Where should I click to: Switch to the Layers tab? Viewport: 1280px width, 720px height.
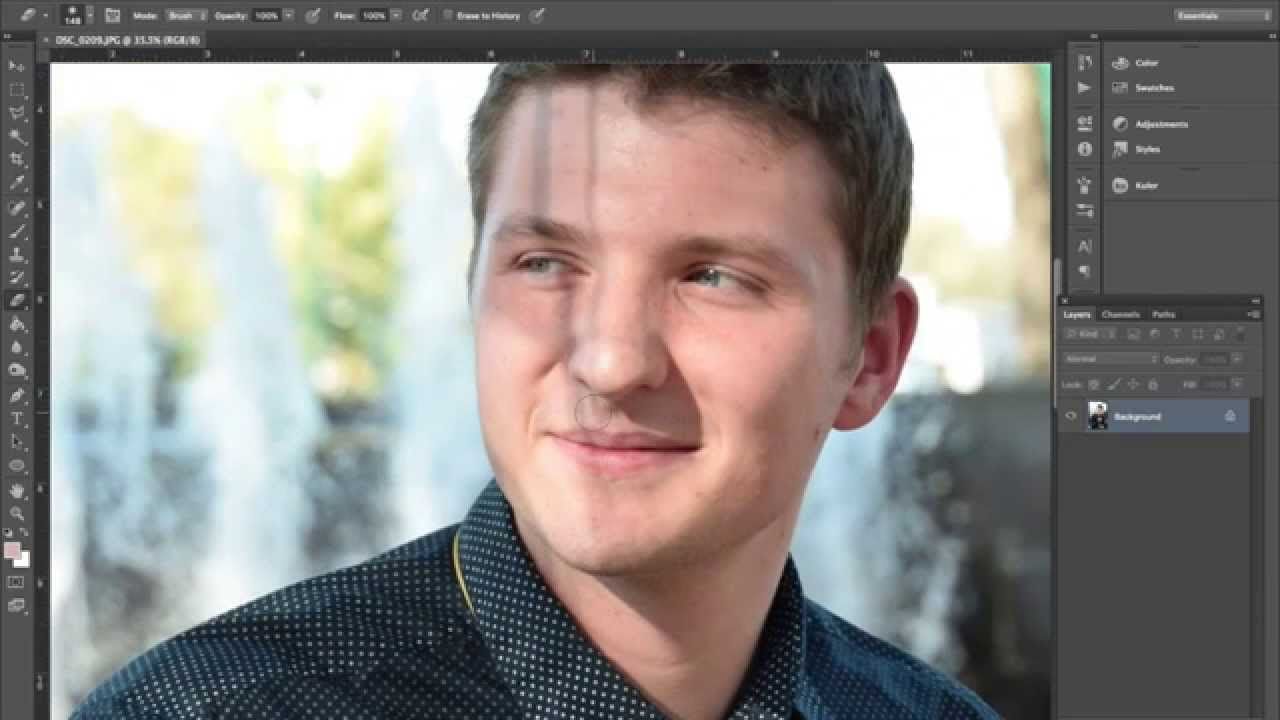pyautogui.click(x=1077, y=314)
